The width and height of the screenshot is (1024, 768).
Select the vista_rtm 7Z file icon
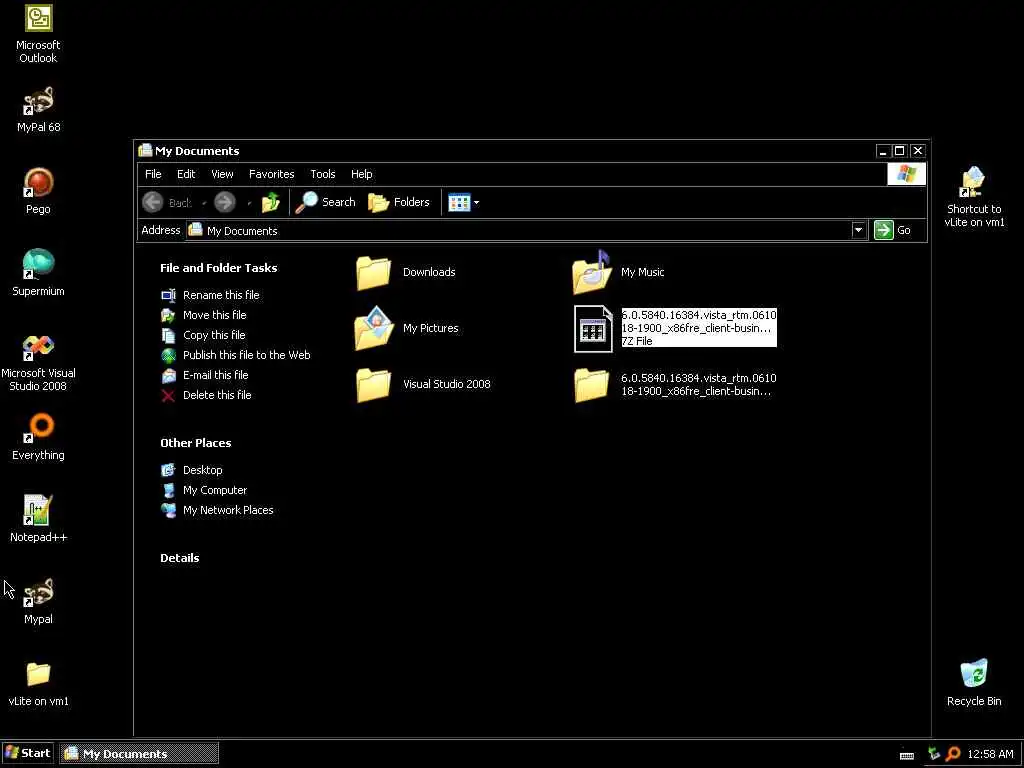[593, 328]
